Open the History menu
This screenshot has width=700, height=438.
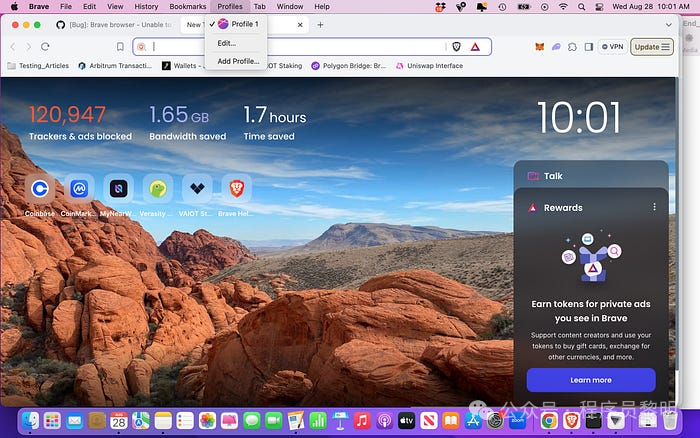[x=146, y=6]
